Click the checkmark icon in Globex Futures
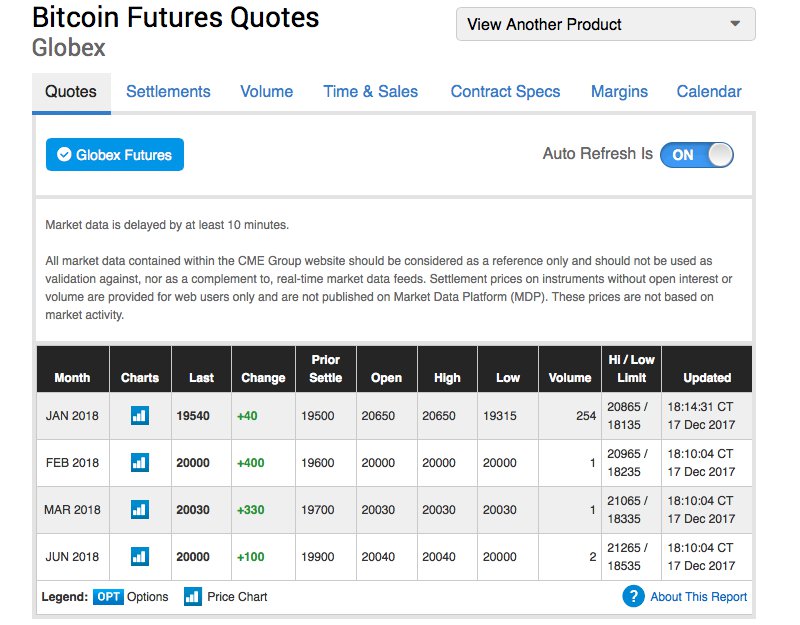This screenshot has width=800, height=625. click(x=64, y=155)
